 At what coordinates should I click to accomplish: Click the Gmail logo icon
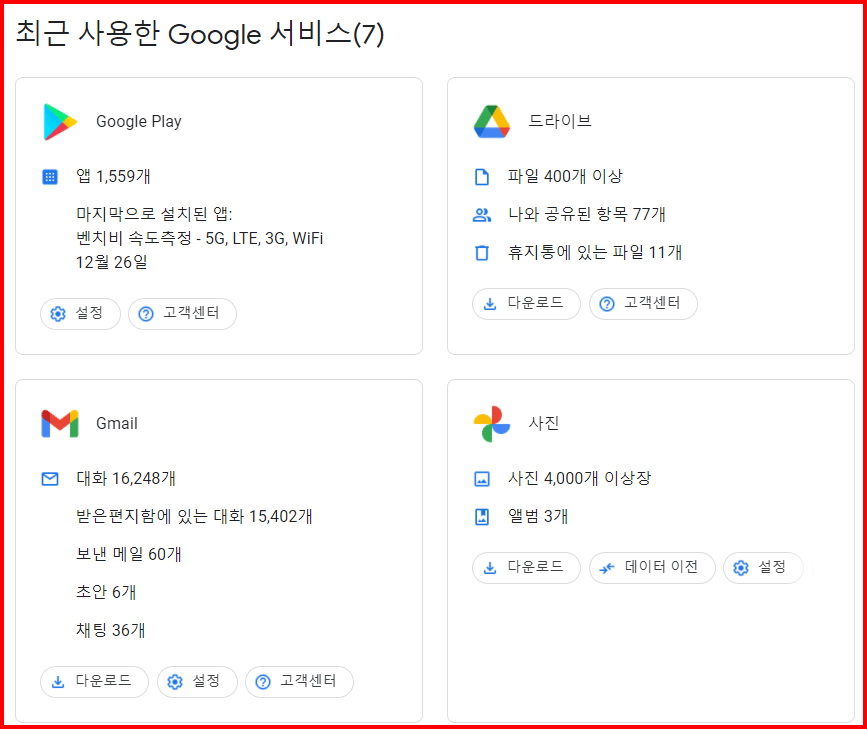coord(60,424)
